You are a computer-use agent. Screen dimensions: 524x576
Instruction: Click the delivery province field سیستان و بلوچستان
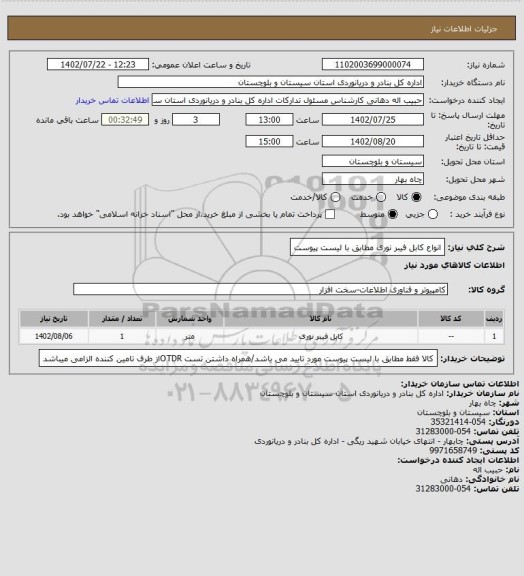click(373, 161)
